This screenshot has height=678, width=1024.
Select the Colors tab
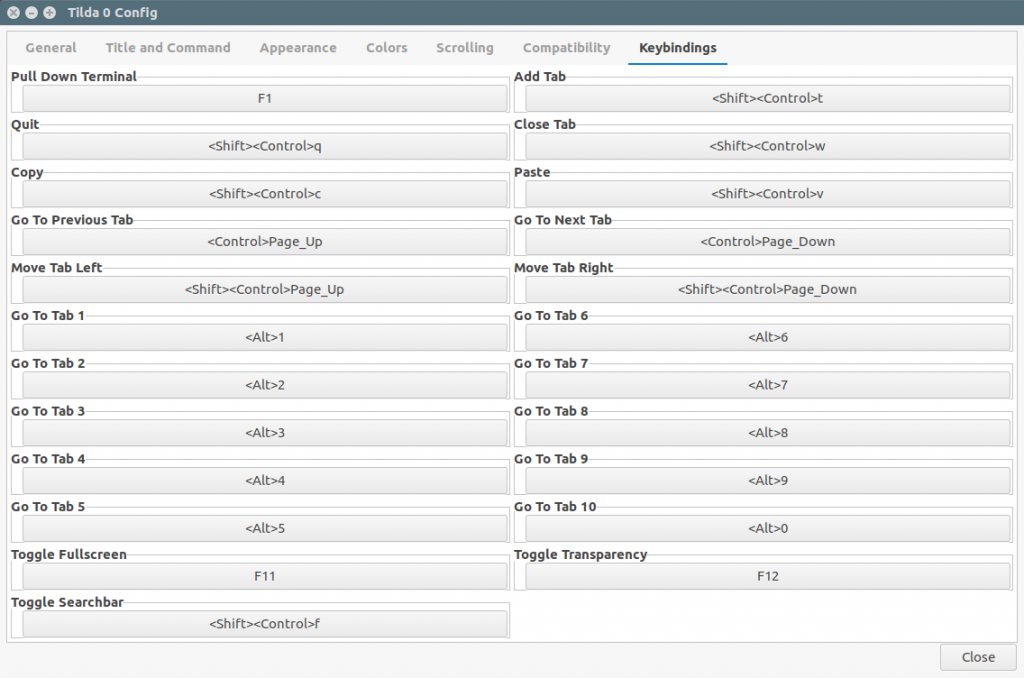(386, 48)
